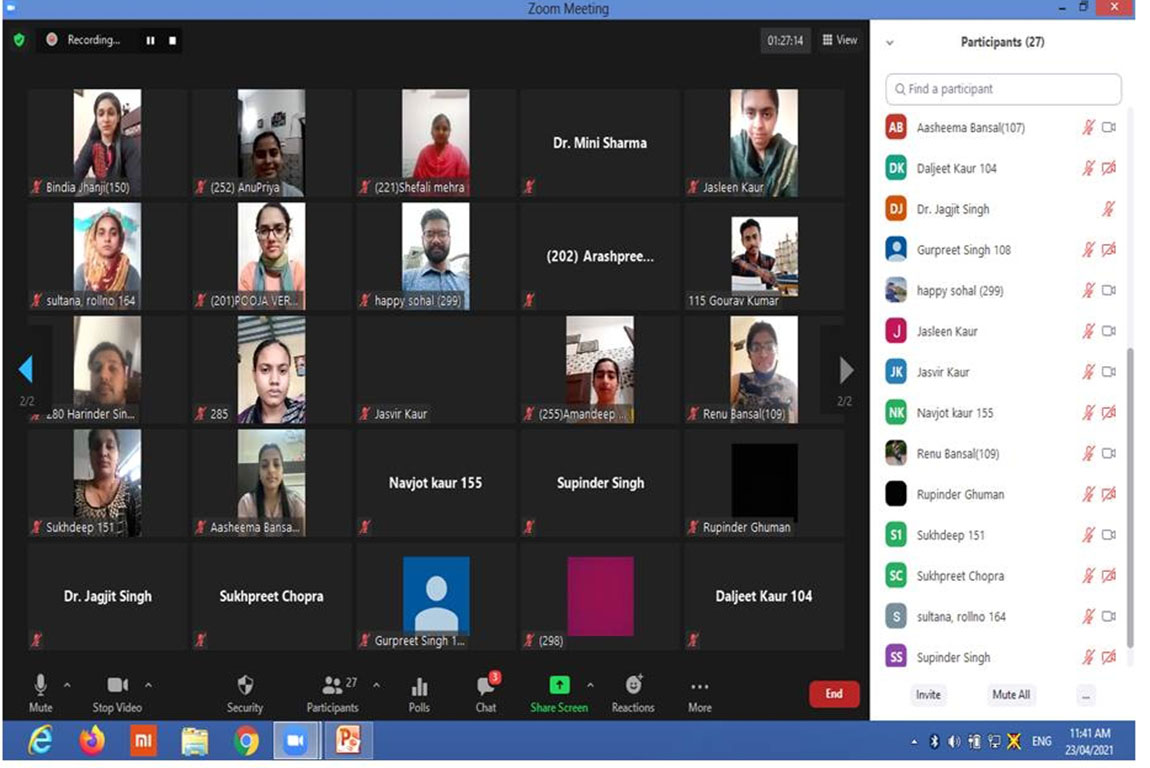The height and width of the screenshot is (768, 1150).
Task: Click the green encryption shield icon
Action: 19,40
